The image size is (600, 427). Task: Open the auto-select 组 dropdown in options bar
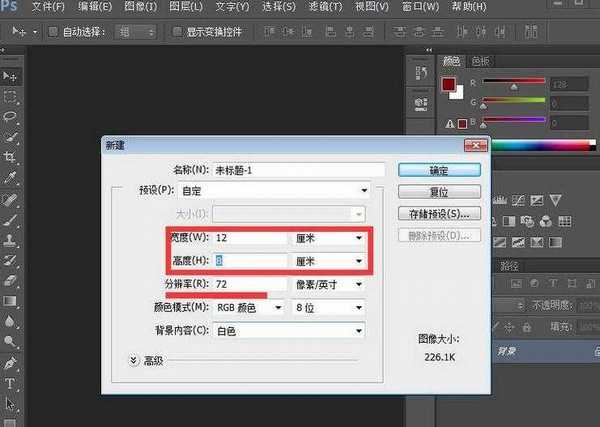pyautogui.click(x=136, y=32)
